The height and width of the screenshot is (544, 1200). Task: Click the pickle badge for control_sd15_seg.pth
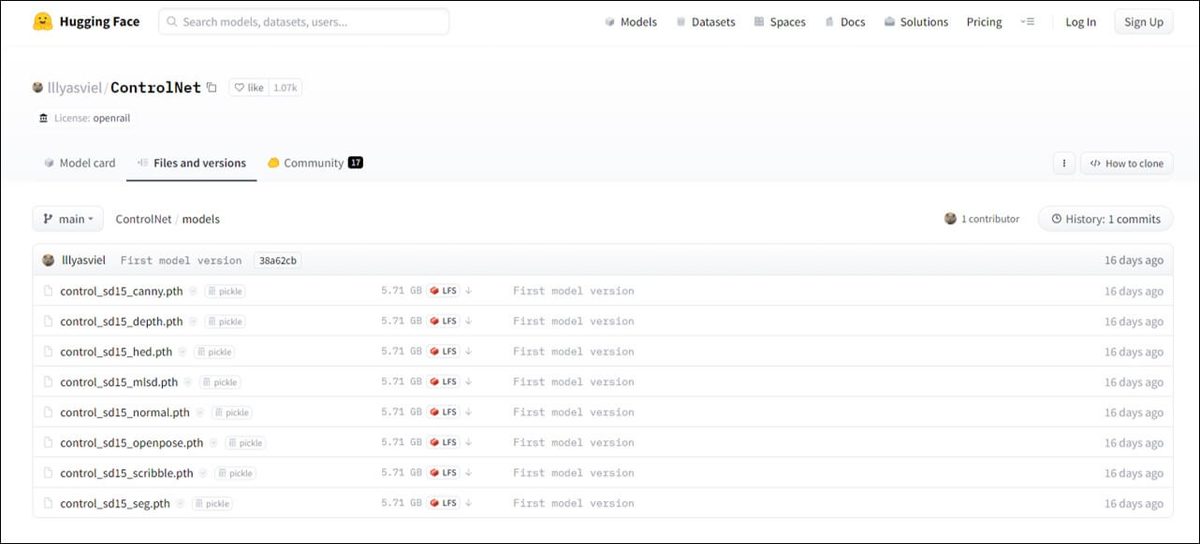click(212, 503)
